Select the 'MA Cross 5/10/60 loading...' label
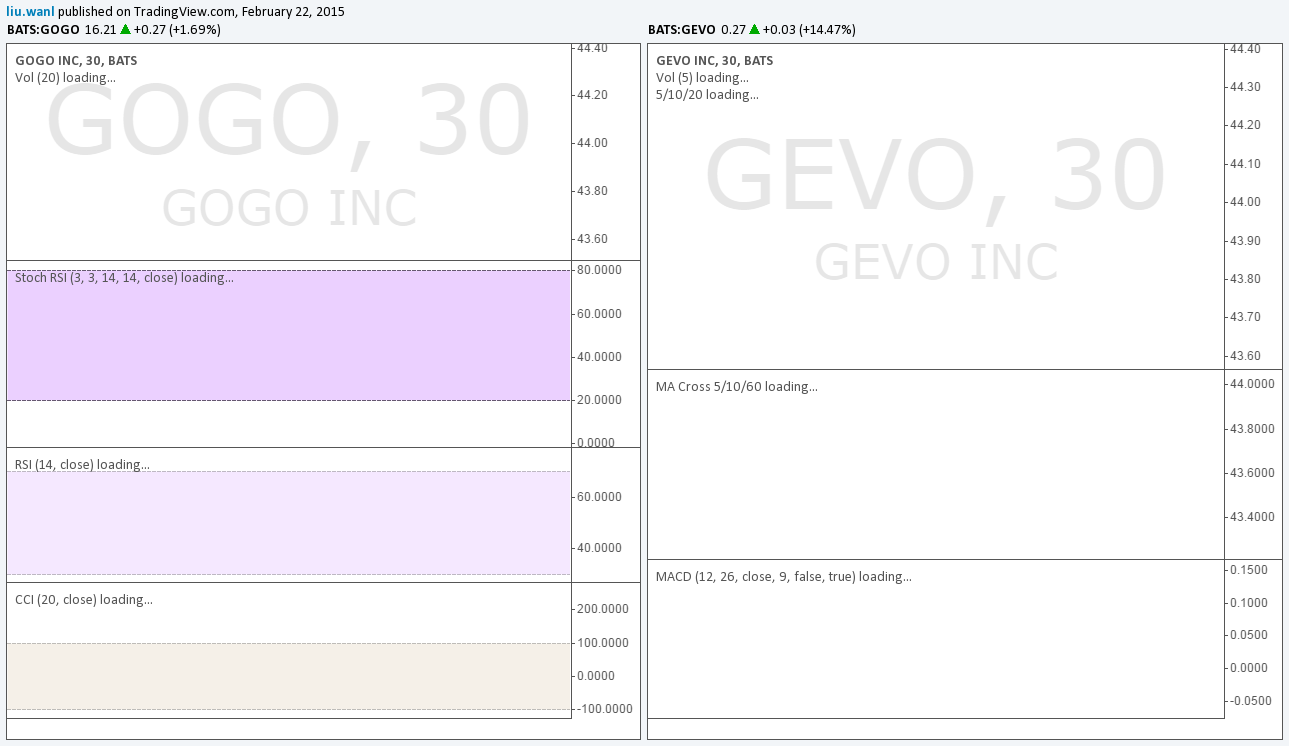This screenshot has width=1289, height=746. pos(736,387)
